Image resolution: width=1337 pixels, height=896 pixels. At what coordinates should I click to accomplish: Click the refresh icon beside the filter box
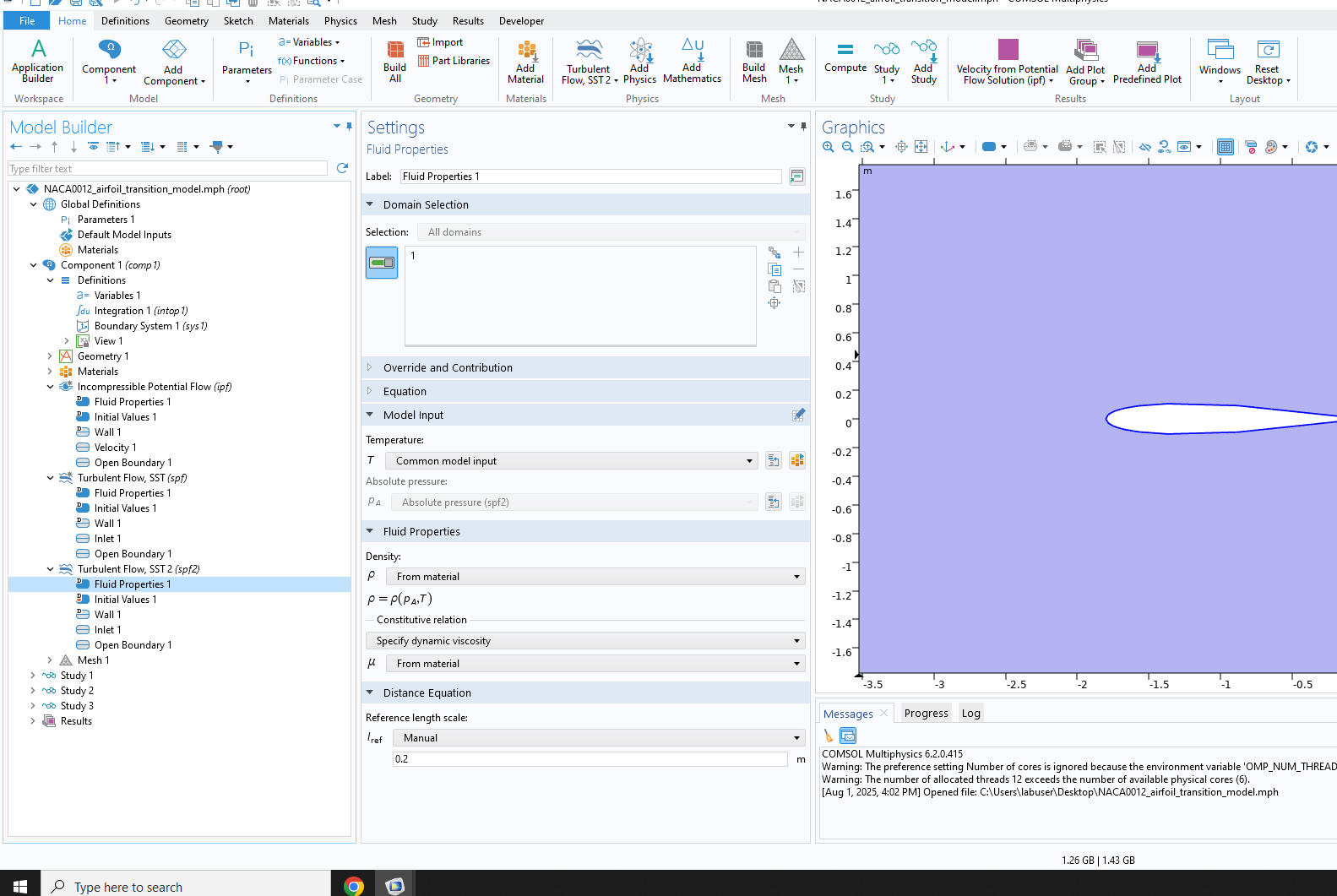click(x=342, y=169)
